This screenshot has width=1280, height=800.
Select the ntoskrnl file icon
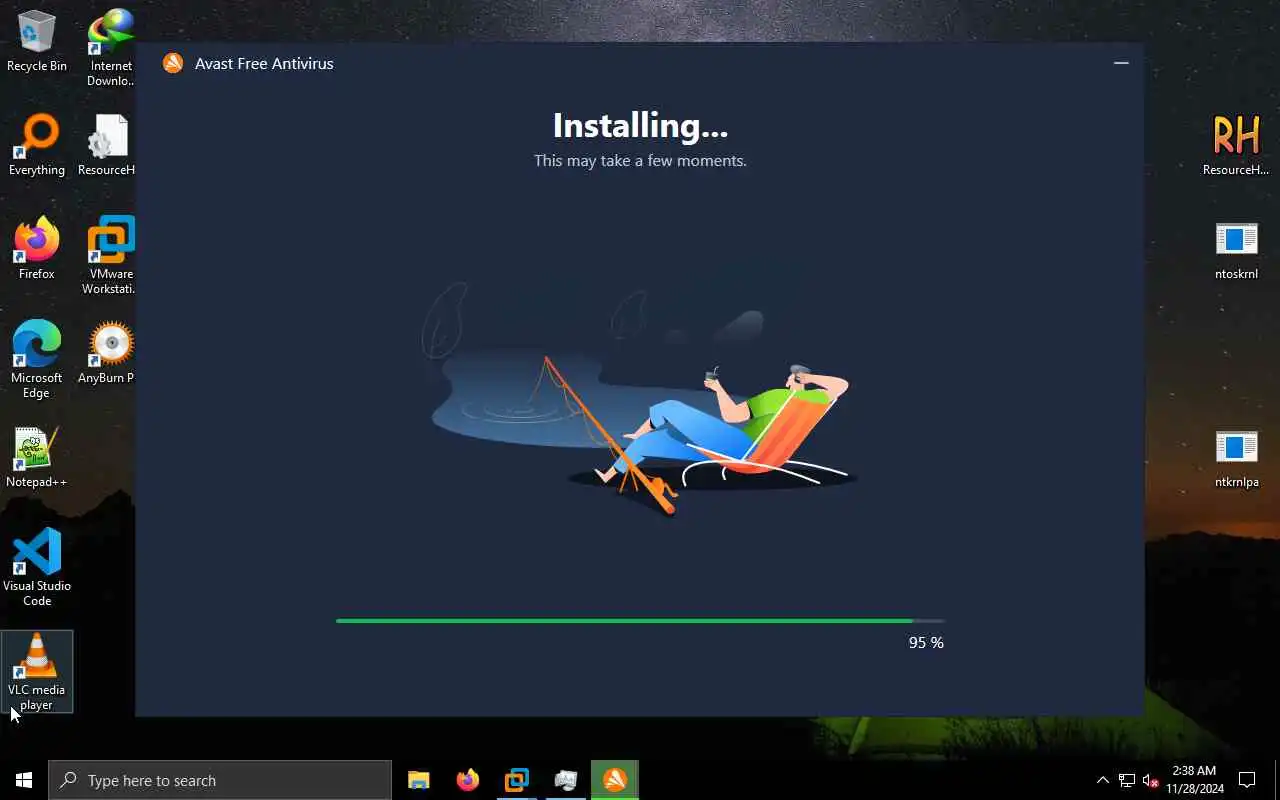coord(1236,250)
